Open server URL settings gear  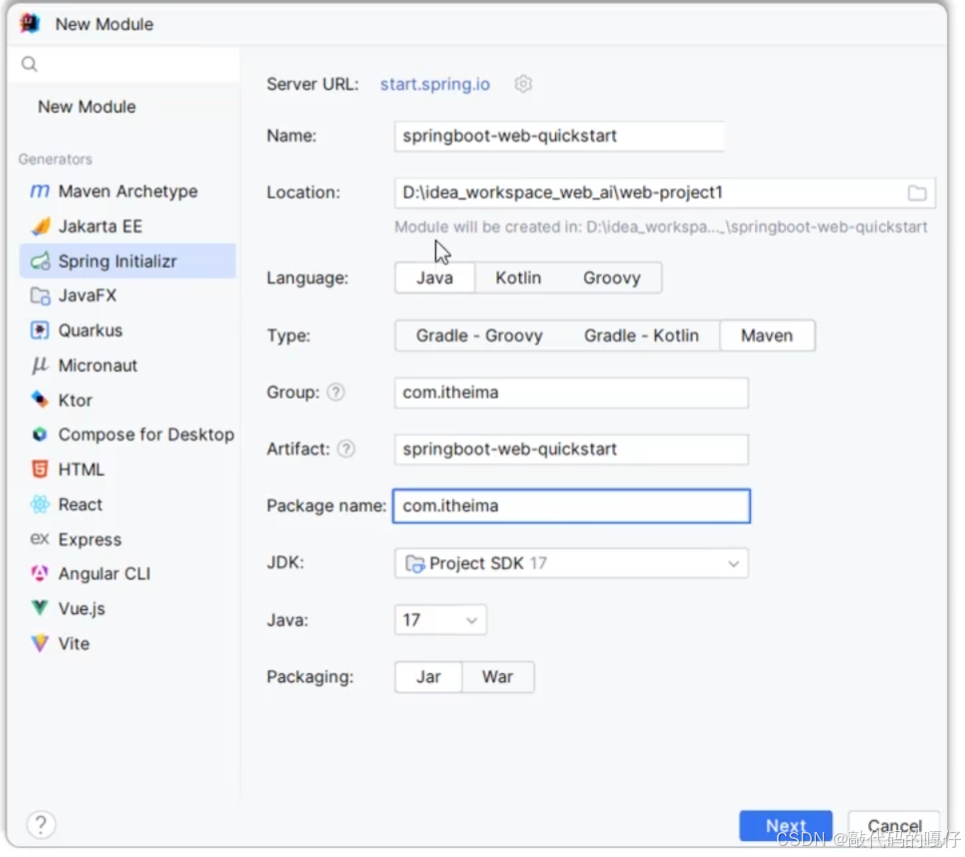pos(523,84)
